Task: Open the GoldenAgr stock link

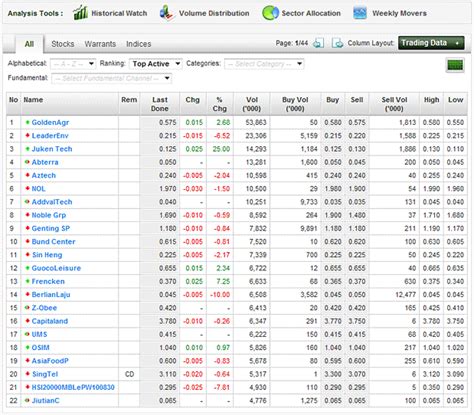Action: pyautogui.click(x=50, y=122)
